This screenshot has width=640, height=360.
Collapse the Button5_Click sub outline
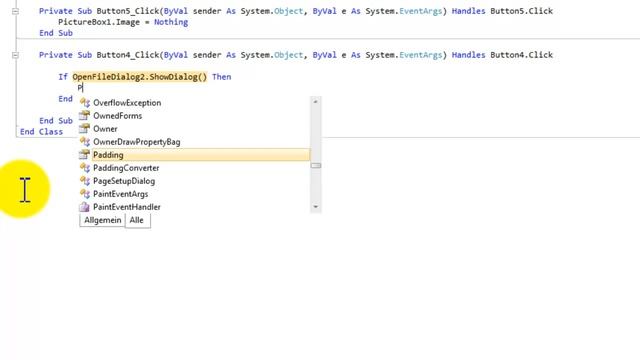tap(16, 11)
